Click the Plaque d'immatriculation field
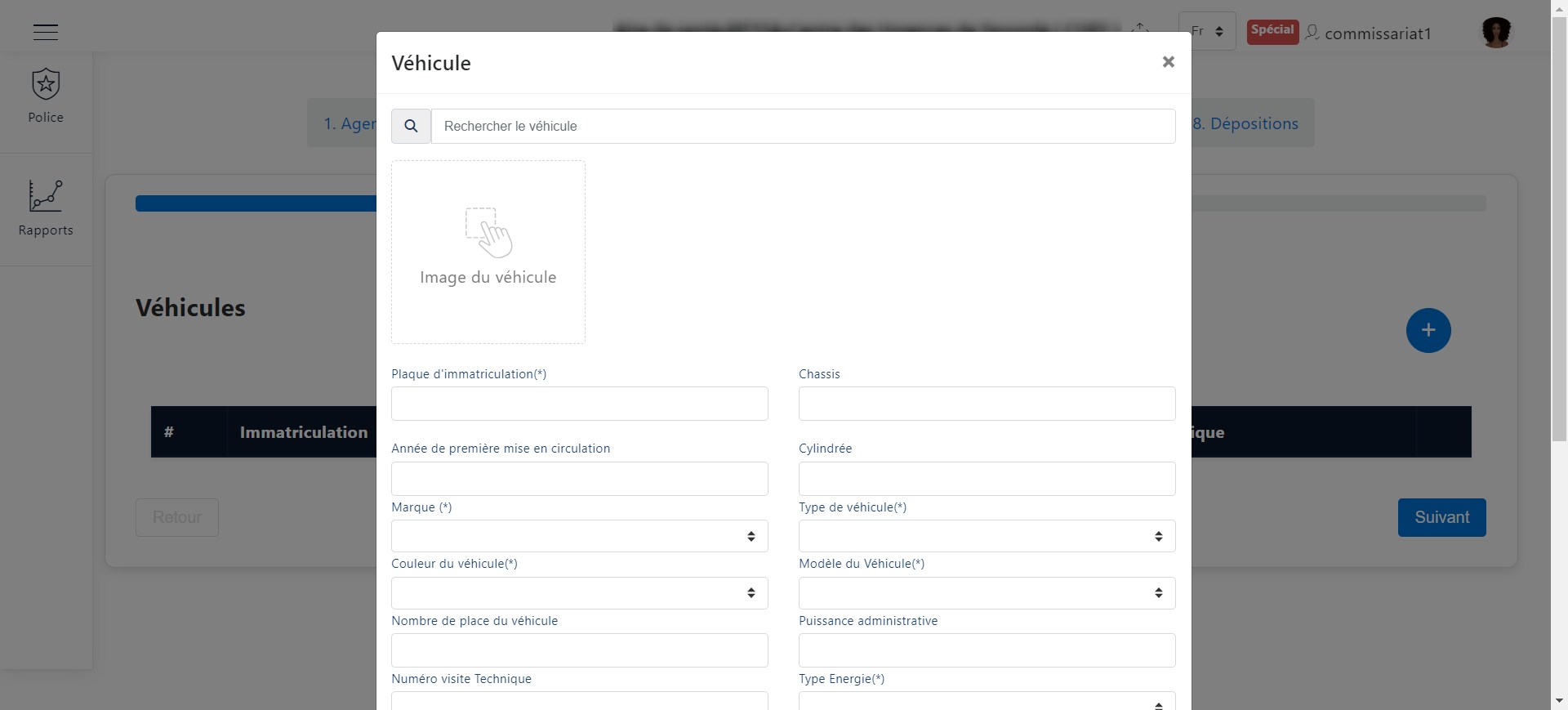1568x710 pixels. 580,404
